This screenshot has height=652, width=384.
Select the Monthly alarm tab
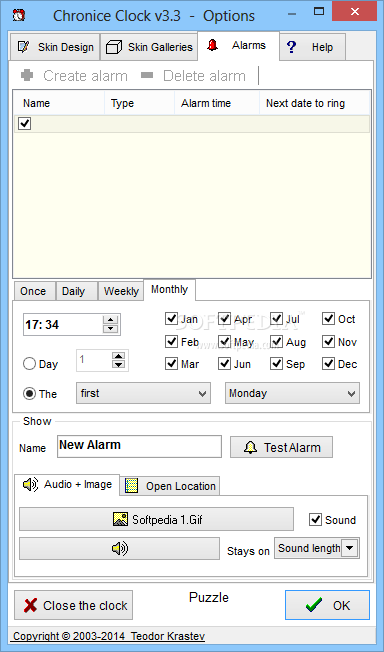coord(170,290)
